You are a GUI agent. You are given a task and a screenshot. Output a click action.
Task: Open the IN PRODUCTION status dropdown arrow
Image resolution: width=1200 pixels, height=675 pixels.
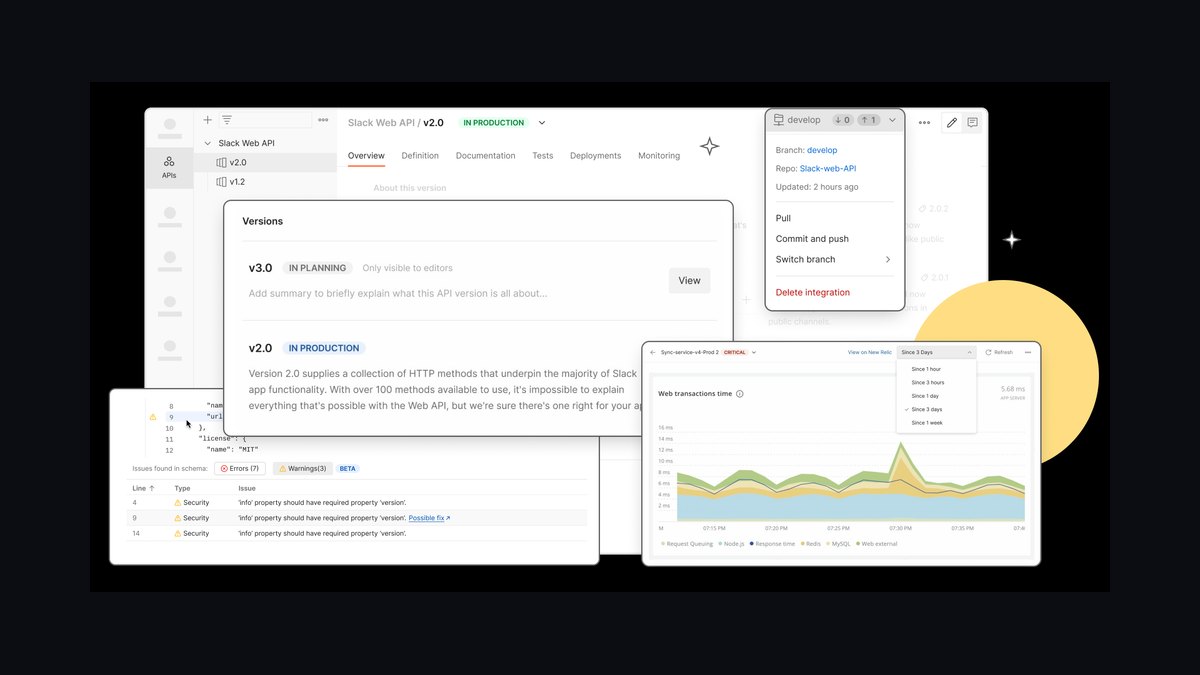(542, 123)
